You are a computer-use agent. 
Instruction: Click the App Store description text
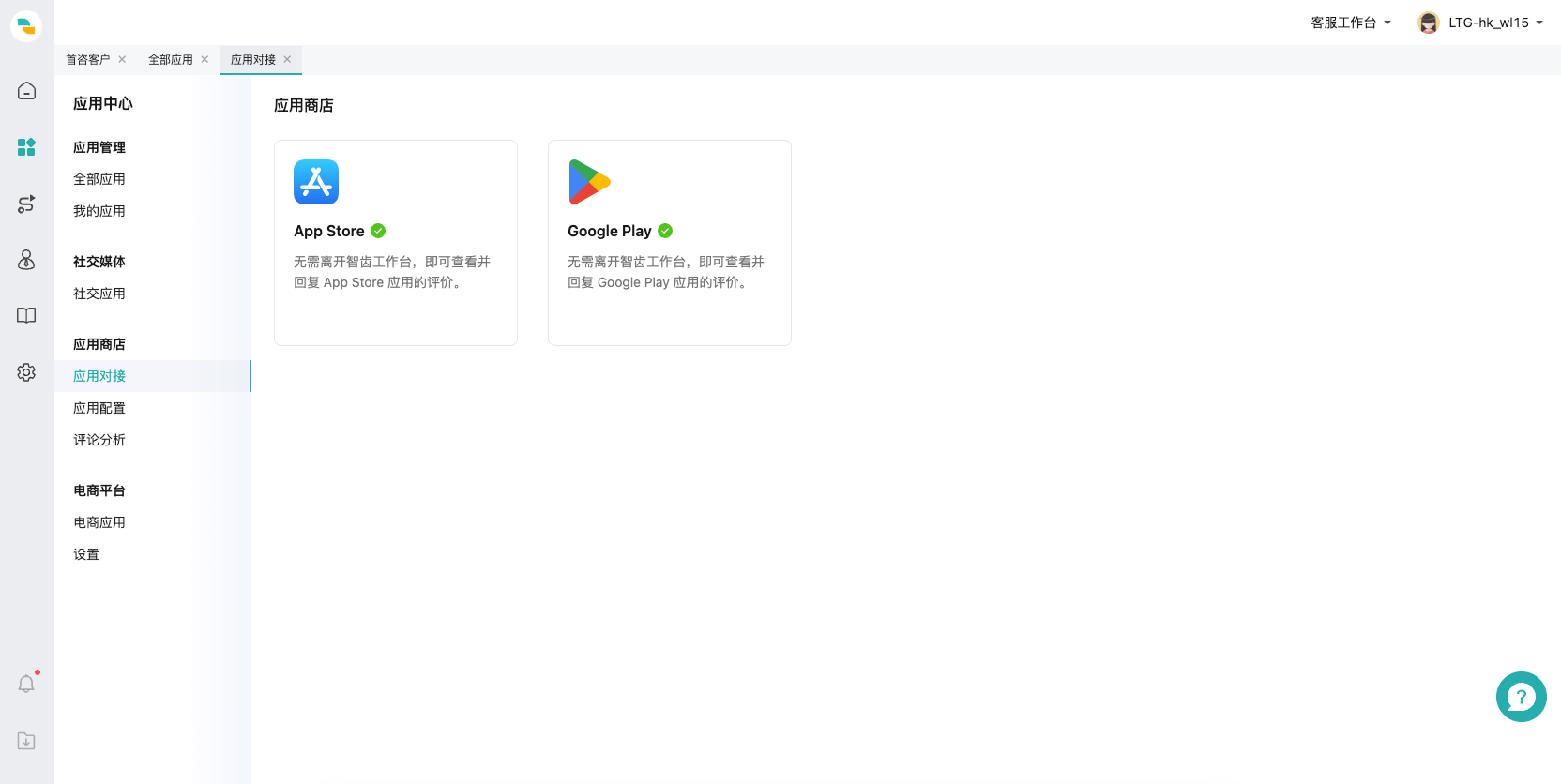pyautogui.click(x=392, y=272)
